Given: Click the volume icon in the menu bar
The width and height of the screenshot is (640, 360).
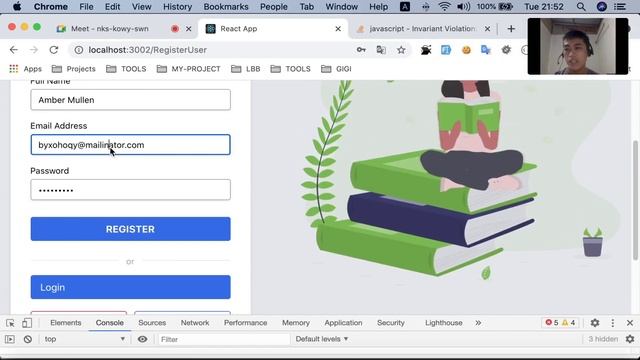Looking at the screenshot, I should pyautogui.click(x=463, y=7).
